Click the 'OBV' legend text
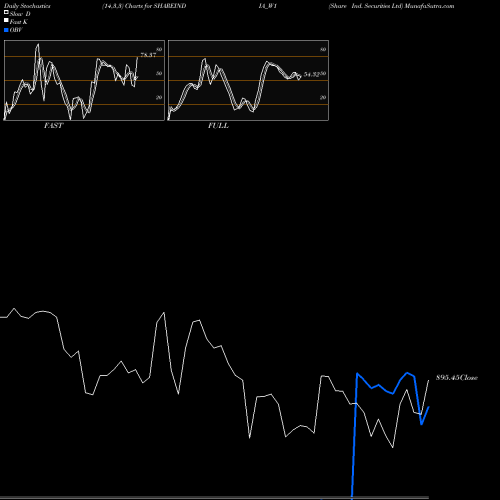This screenshot has width=500, height=500. point(16,30)
